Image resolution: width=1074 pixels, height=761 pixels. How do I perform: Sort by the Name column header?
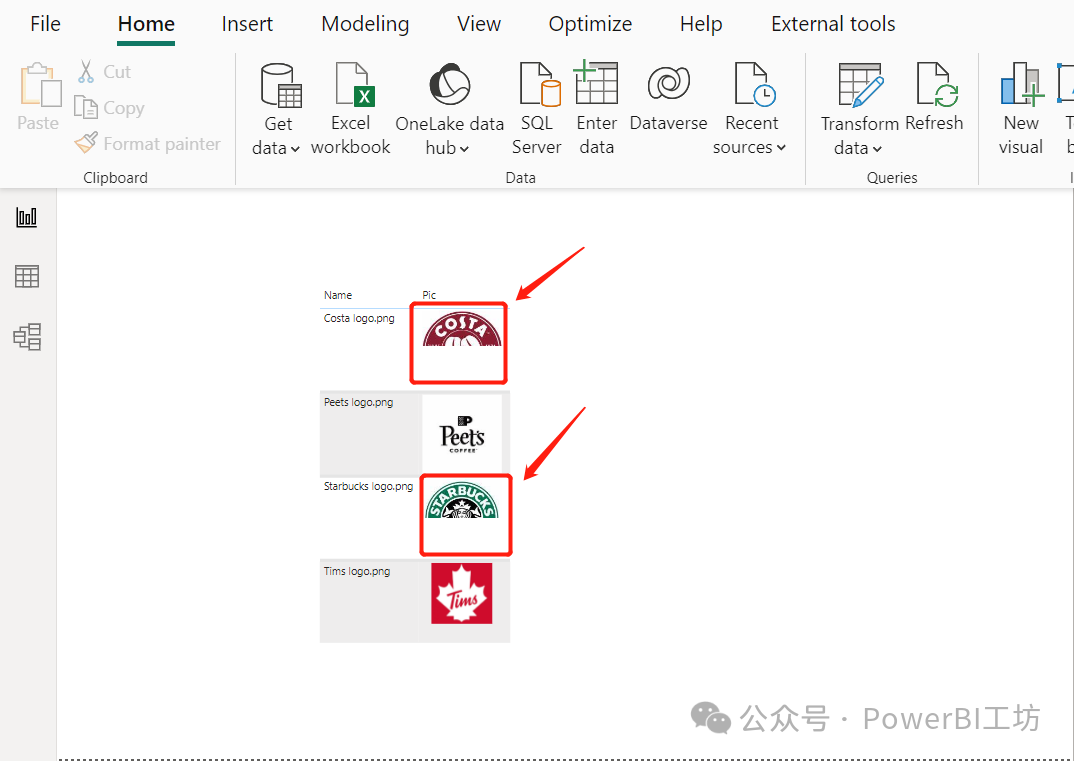click(x=338, y=295)
